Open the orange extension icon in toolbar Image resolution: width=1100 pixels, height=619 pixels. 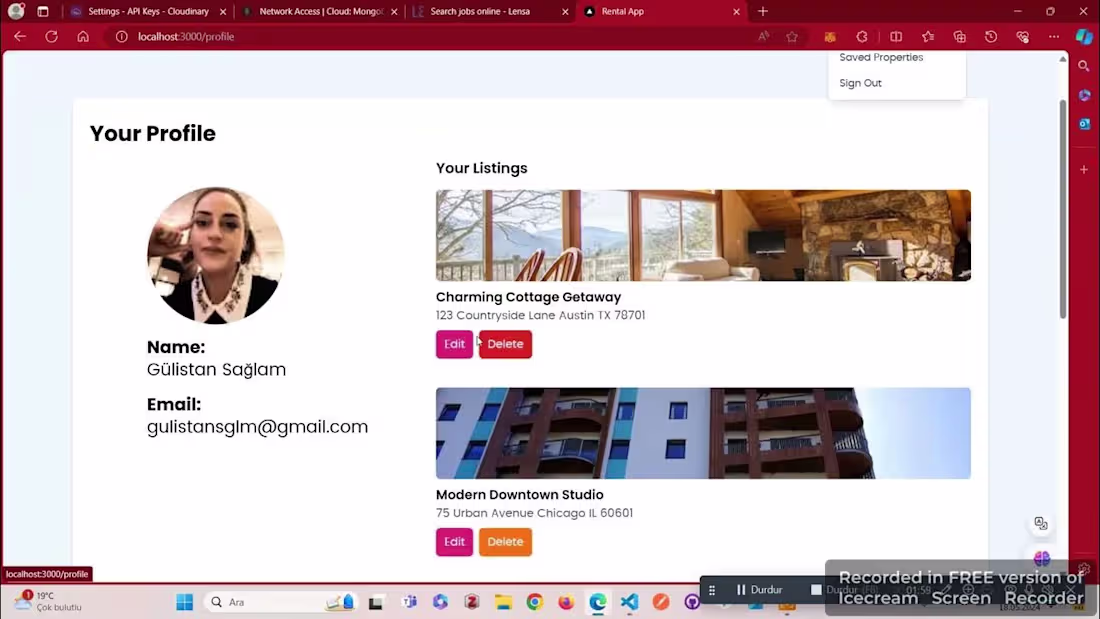click(x=830, y=36)
